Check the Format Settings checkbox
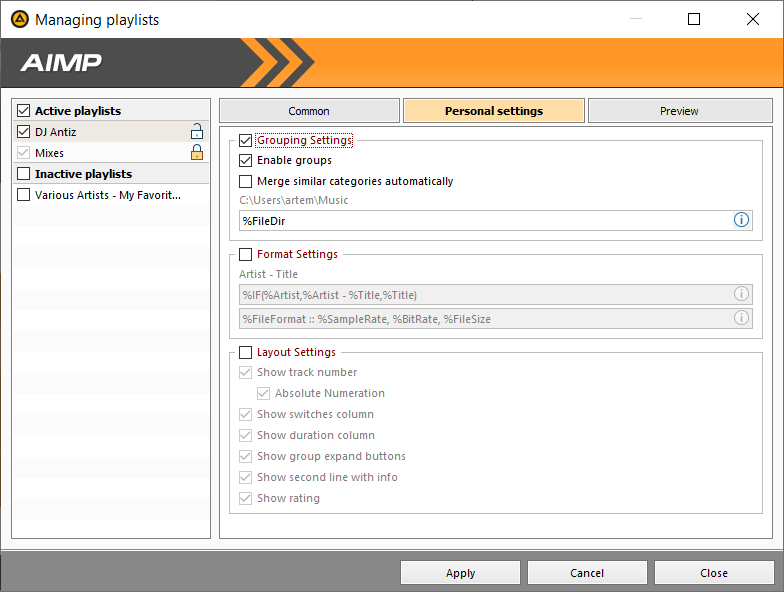This screenshot has width=784, height=592. click(246, 255)
